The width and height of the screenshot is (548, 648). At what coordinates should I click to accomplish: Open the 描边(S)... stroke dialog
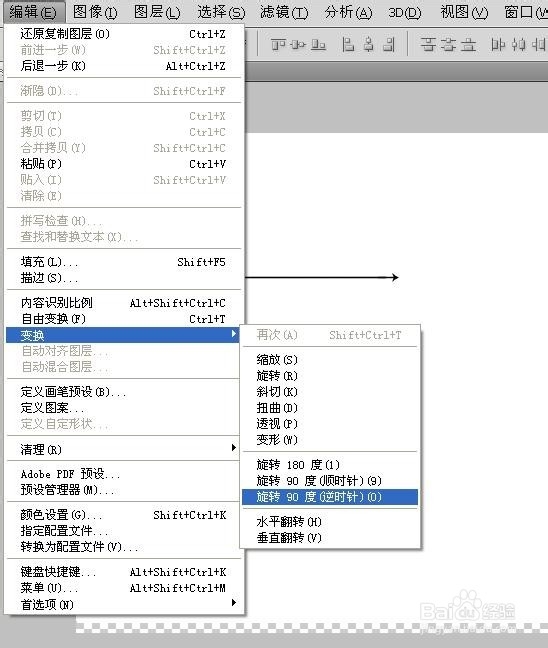point(123,278)
